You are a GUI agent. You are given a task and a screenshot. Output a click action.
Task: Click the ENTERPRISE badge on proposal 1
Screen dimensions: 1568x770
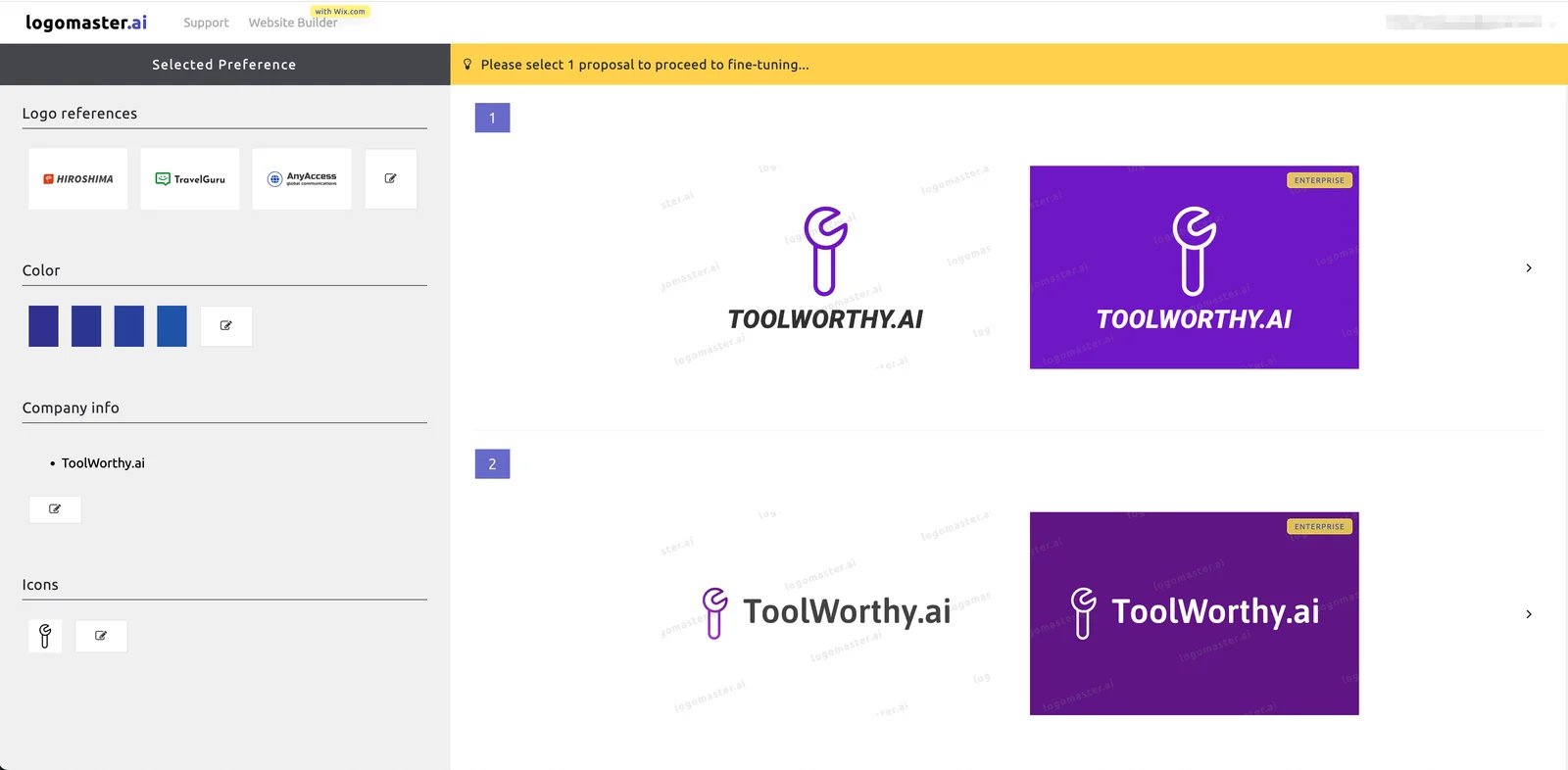(x=1319, y=180)
